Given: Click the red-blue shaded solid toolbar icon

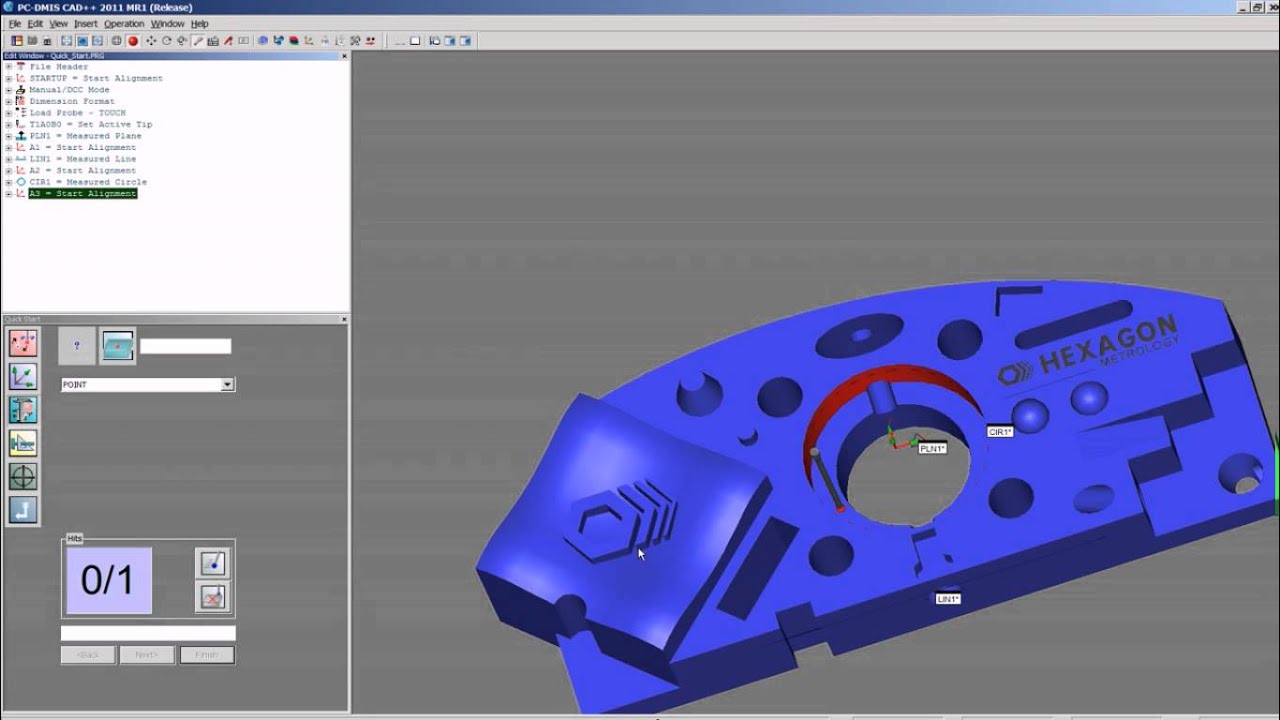Looking at the screenshot, I should [294, 41].
